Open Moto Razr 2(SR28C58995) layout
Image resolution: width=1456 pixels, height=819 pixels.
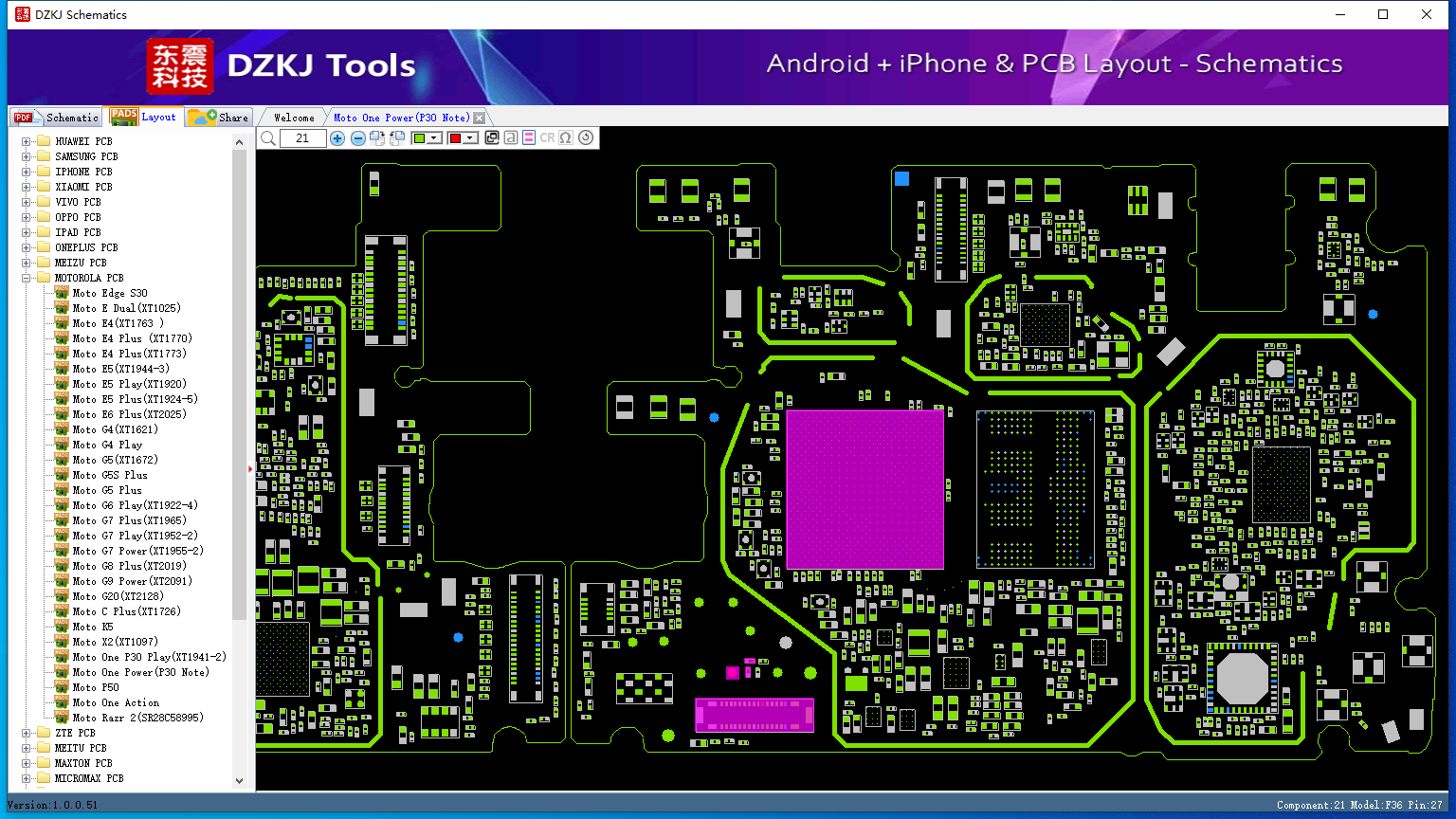[x=137, y=718]
